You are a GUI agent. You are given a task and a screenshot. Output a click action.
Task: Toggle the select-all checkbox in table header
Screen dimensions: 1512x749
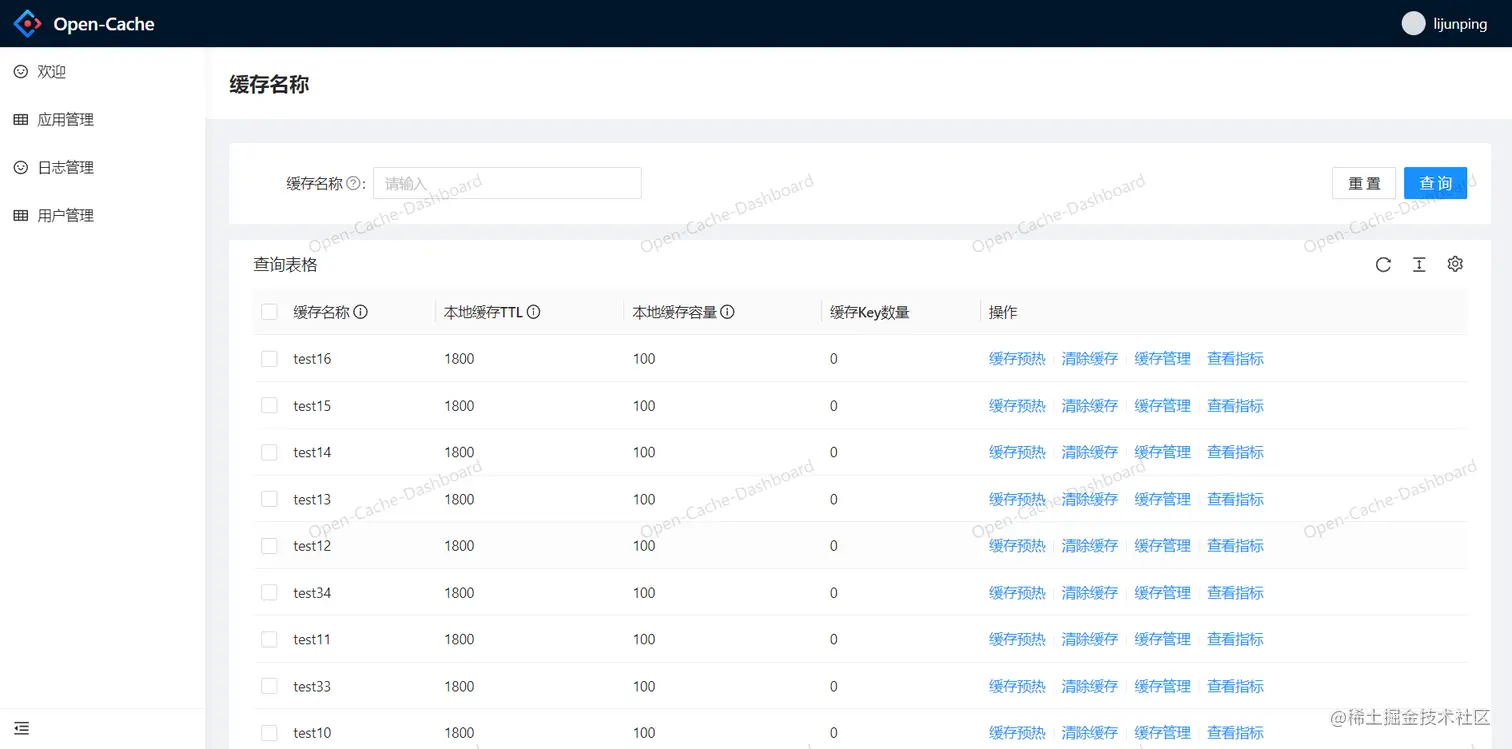[x=269, y=312]
